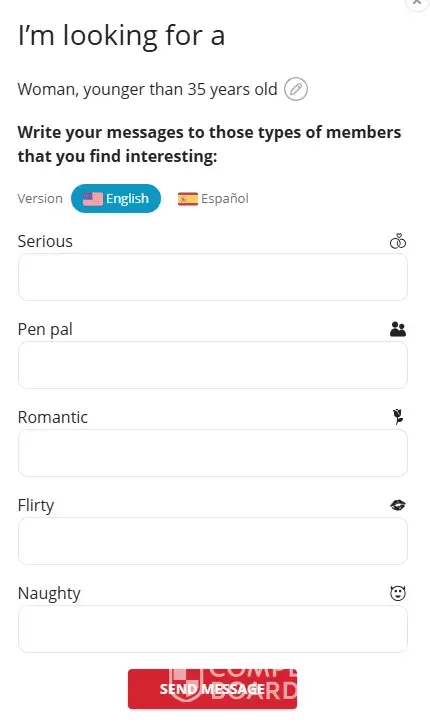
Task: Click the Serious field label
Action: tap(45, 241)
